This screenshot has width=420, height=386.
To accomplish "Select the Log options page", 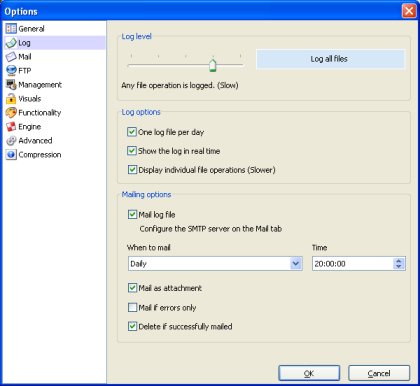I will (x=54, y=43).
